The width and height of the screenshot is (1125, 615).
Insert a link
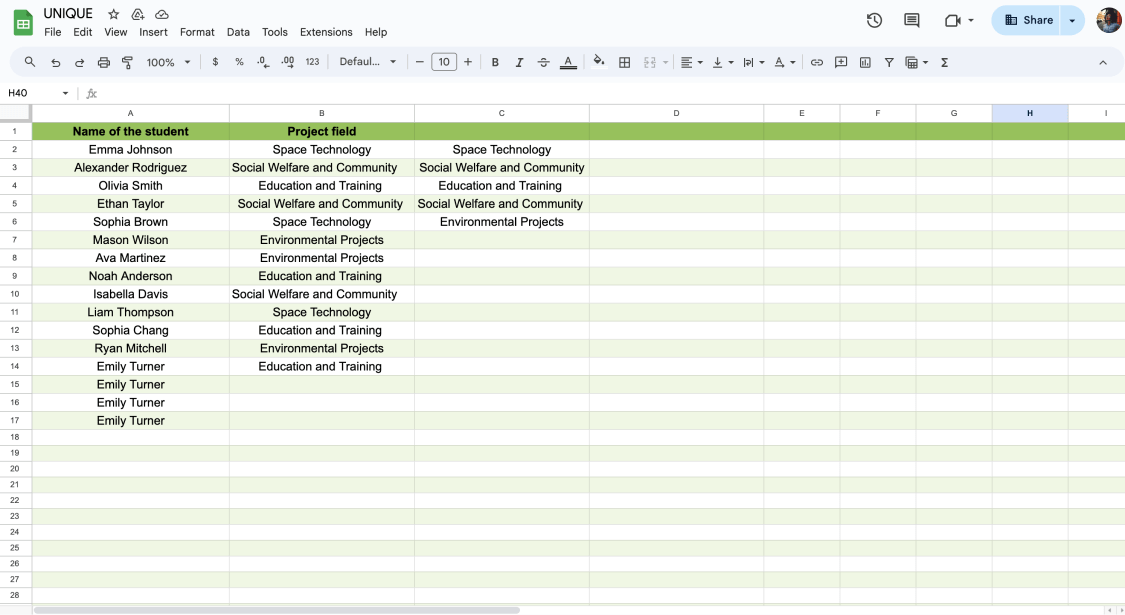pos(816,62)
